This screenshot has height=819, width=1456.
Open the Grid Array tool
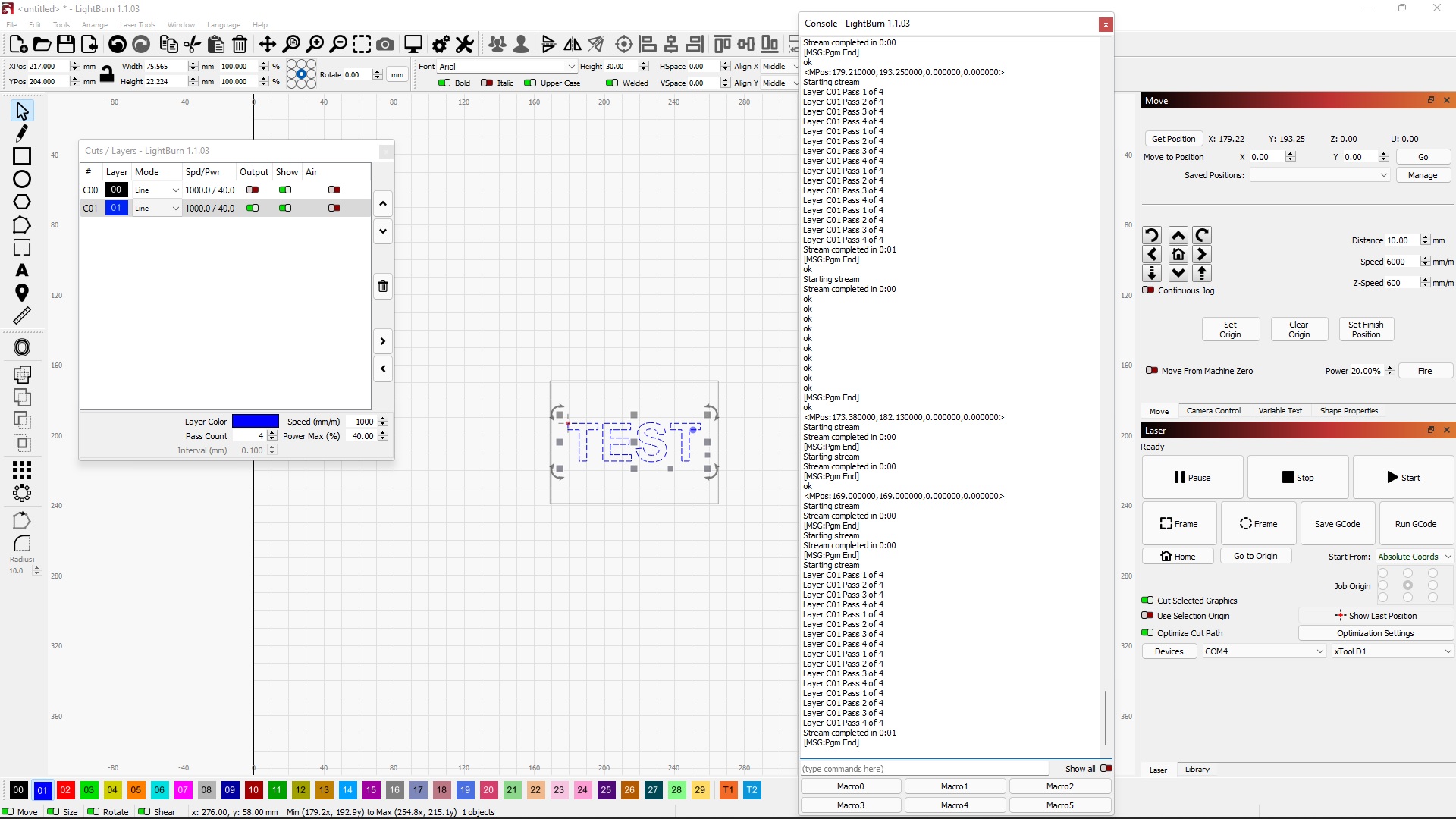[x=22, y=469]
